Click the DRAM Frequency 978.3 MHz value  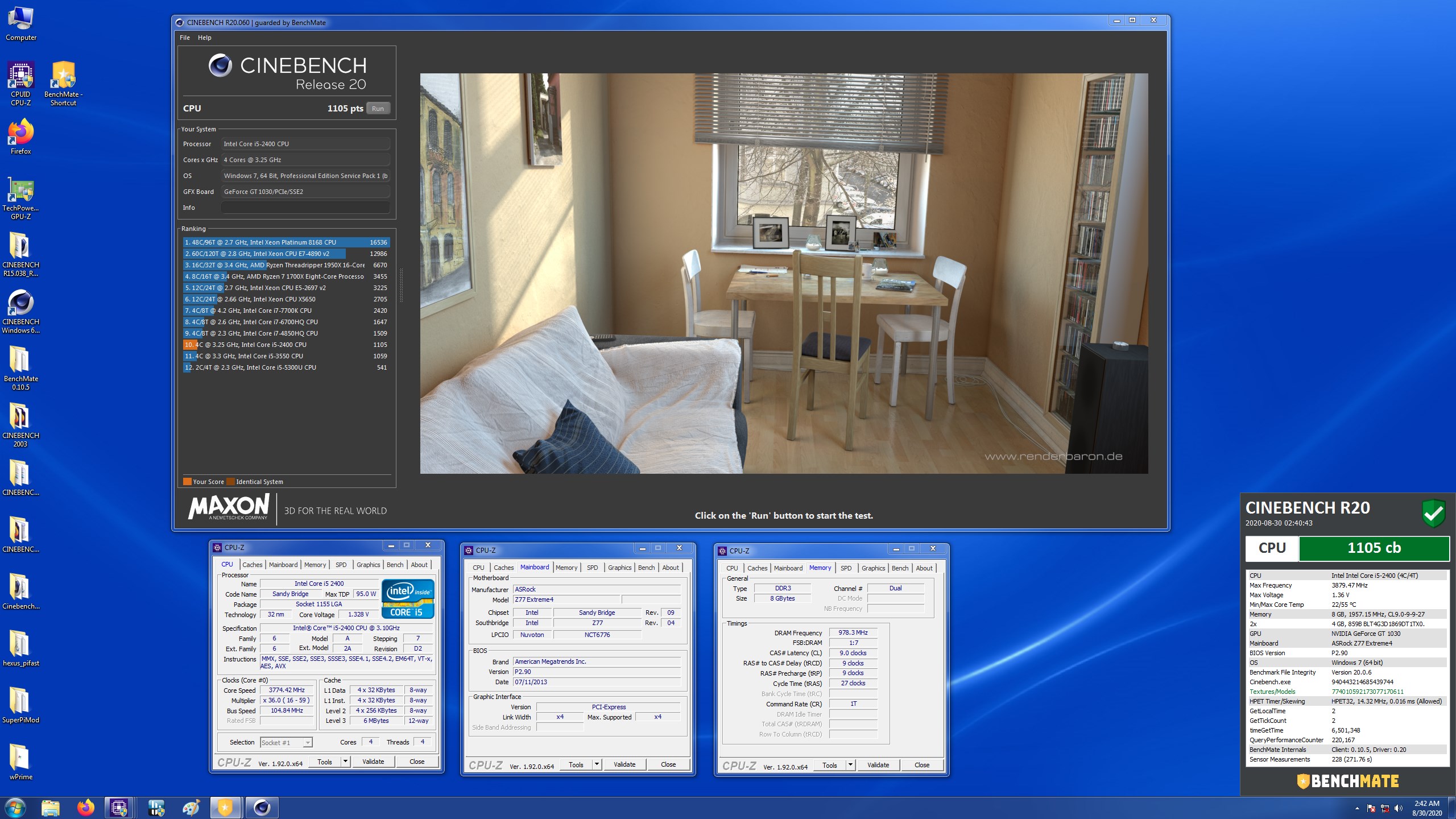point(853,632)
